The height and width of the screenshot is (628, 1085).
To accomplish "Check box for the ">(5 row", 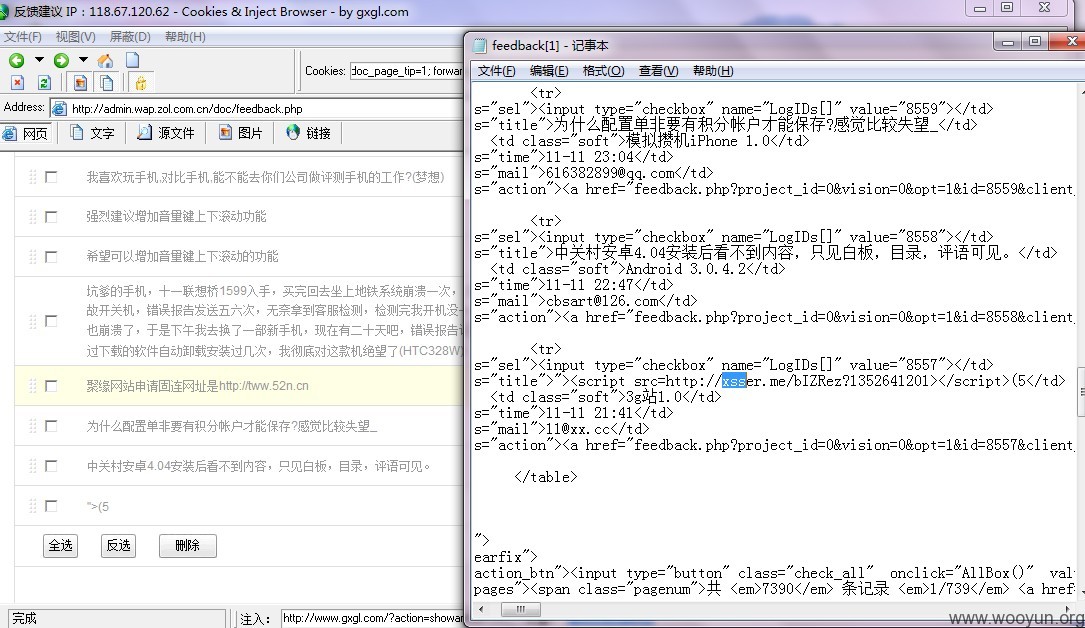I will coord(51,506).
